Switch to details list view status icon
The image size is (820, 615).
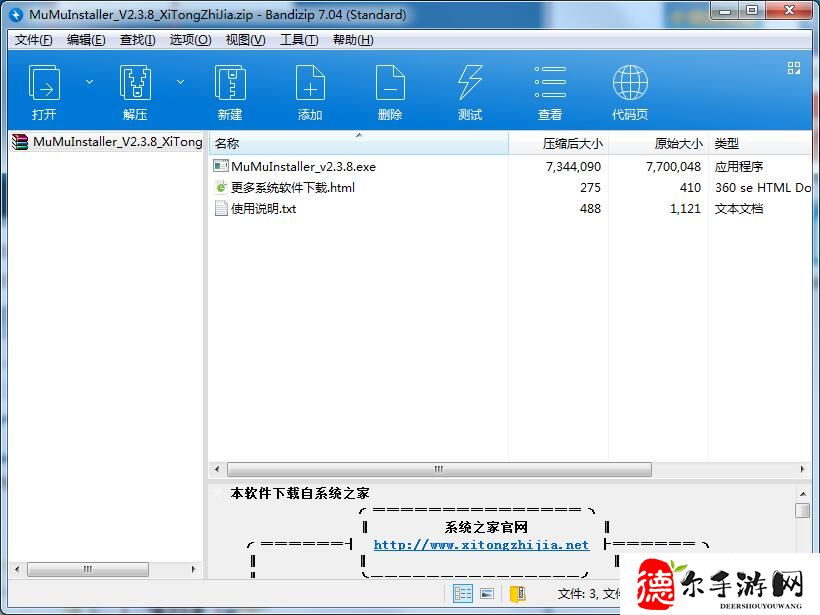[463, 594]
